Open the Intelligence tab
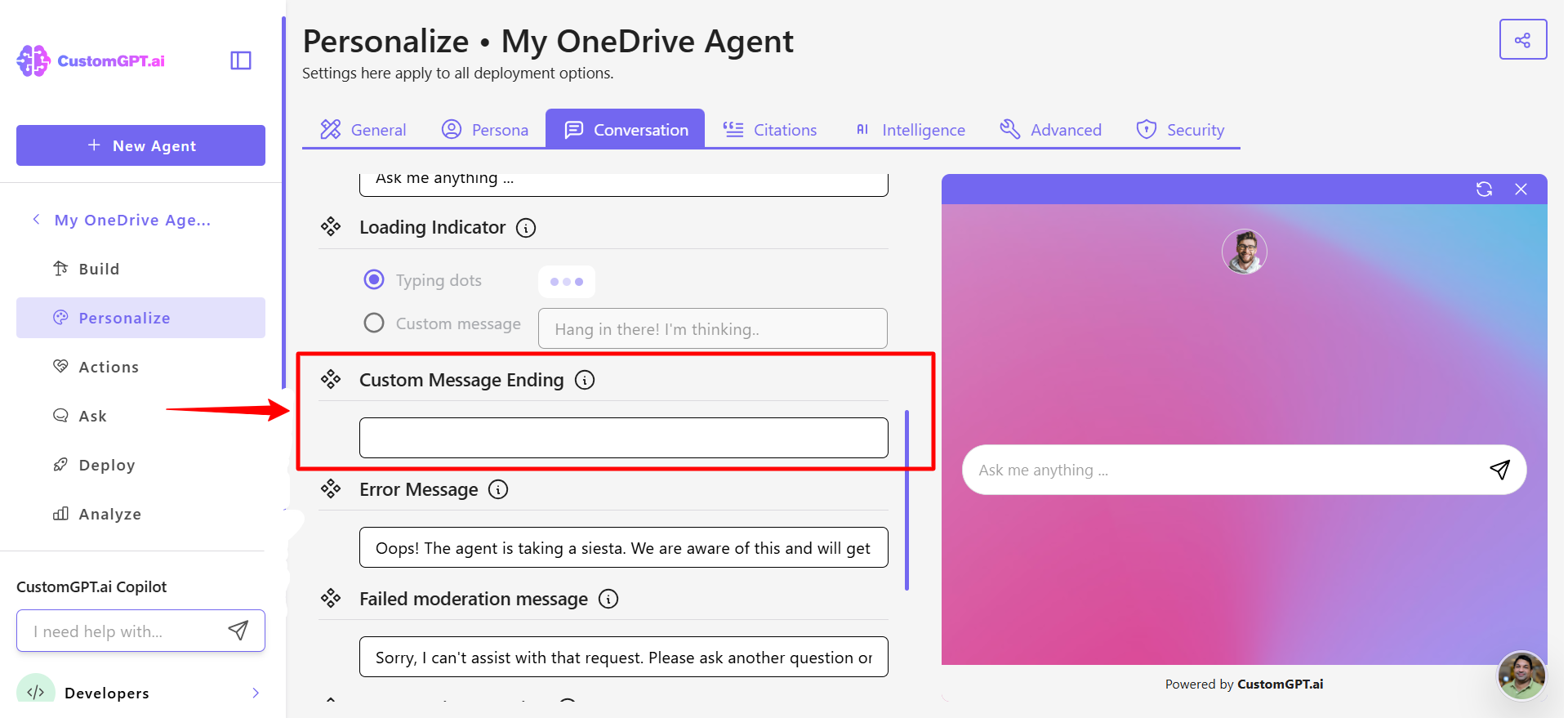Image resolution: width=1568 pixels, height=718 pixels. tap(910, 129)
